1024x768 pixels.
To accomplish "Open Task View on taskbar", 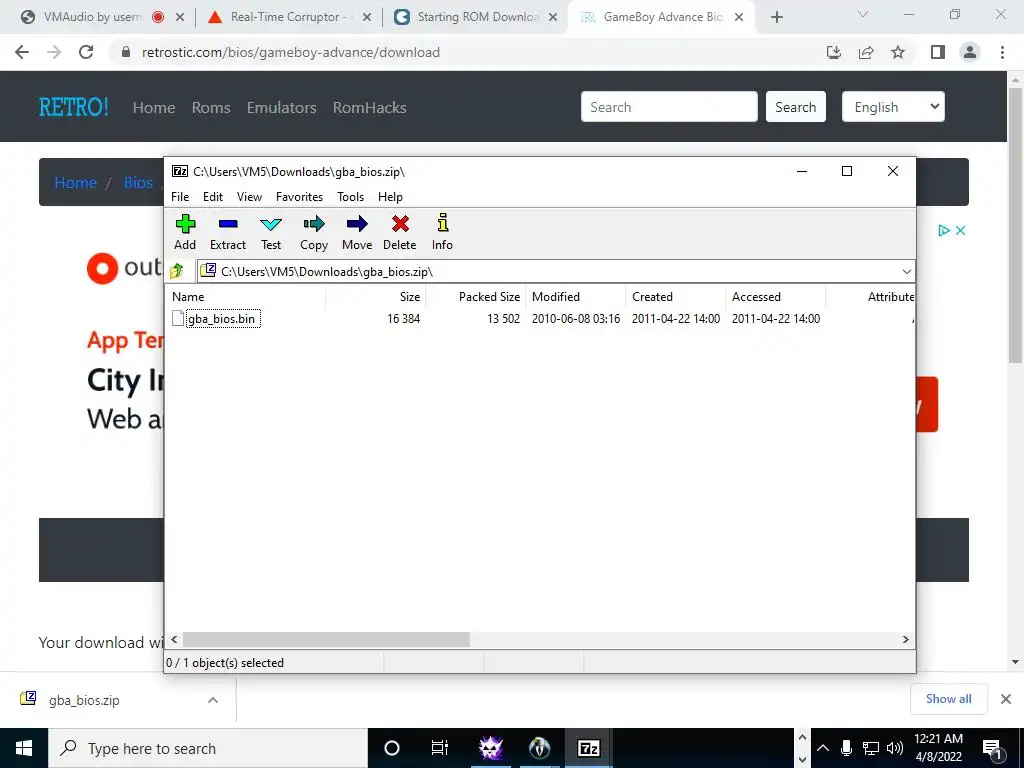I will coord(440,748).
